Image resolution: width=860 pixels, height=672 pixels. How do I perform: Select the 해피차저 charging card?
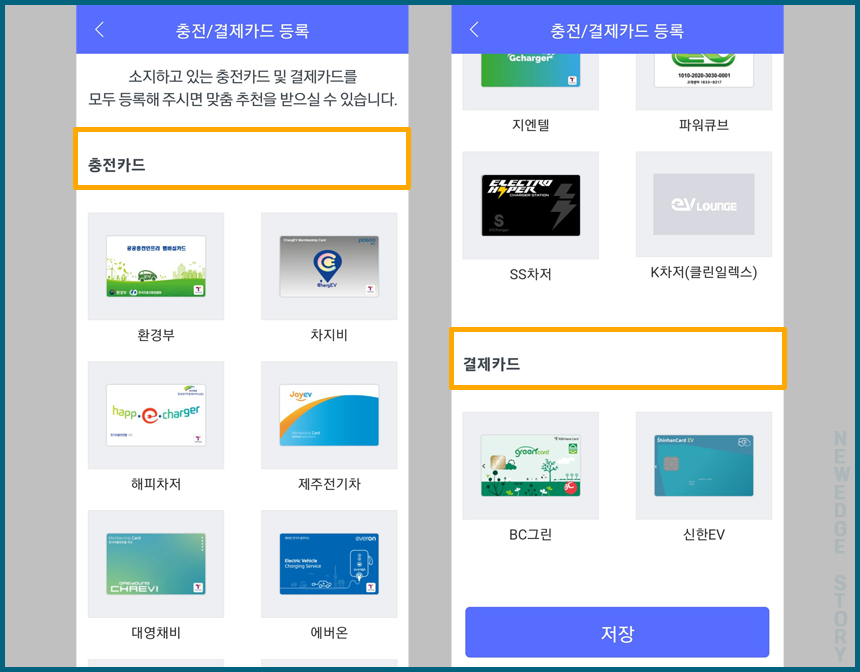point(156,415)
